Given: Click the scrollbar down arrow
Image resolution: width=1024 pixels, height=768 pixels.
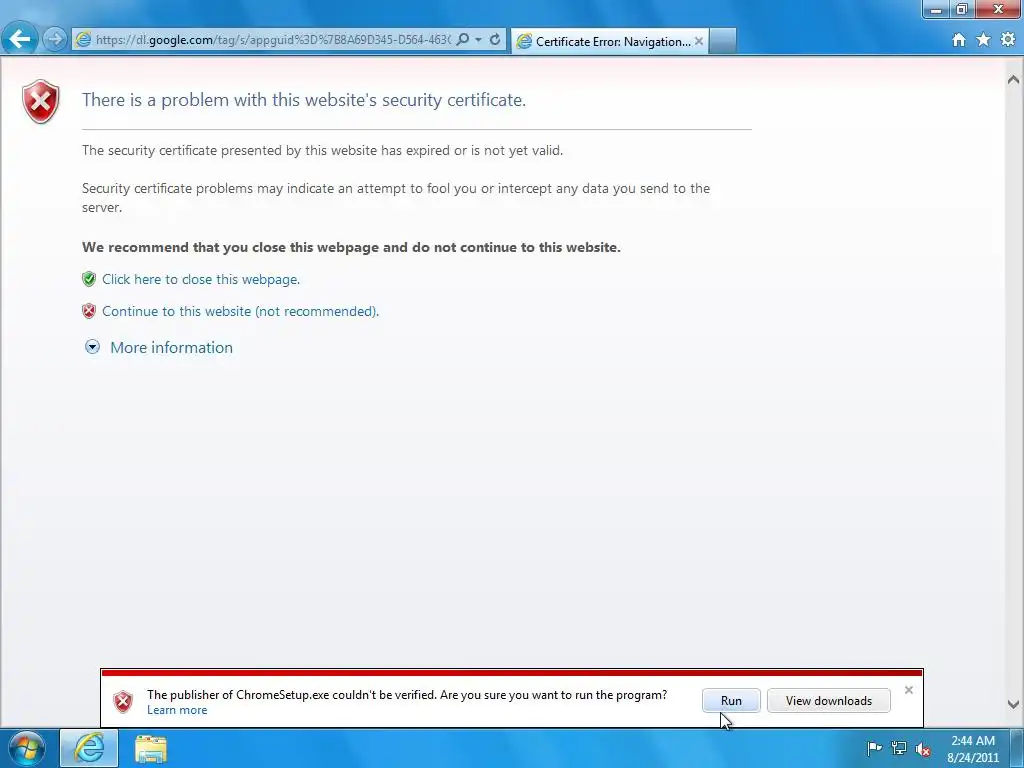Looking at the screenshot, I should coord(1013,704).
